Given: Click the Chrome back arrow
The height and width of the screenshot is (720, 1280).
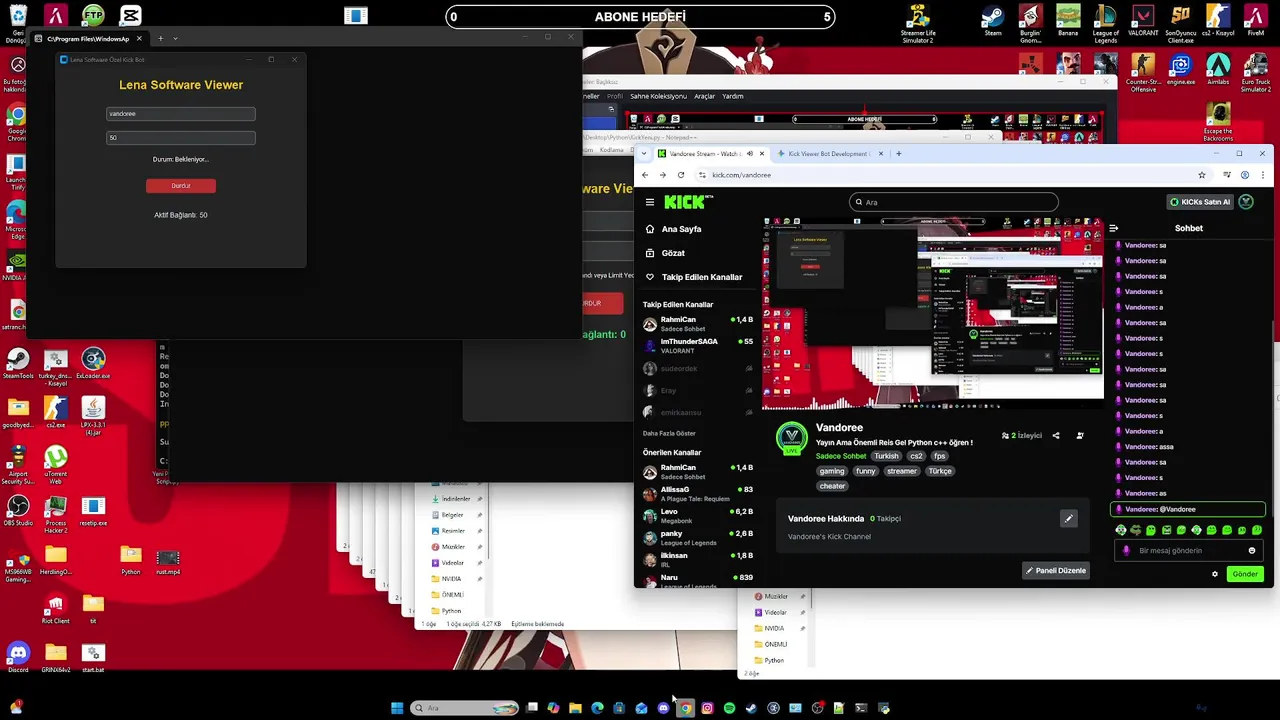Looking at the screenshot, I should click(x=645, y=175).
